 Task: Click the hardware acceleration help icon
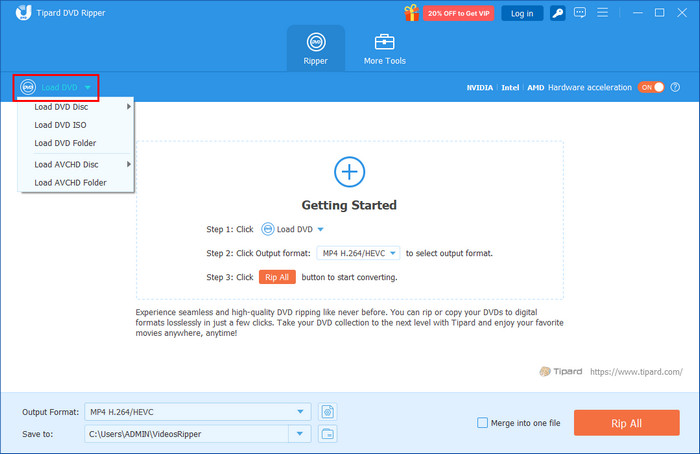[x=676, y=87]
